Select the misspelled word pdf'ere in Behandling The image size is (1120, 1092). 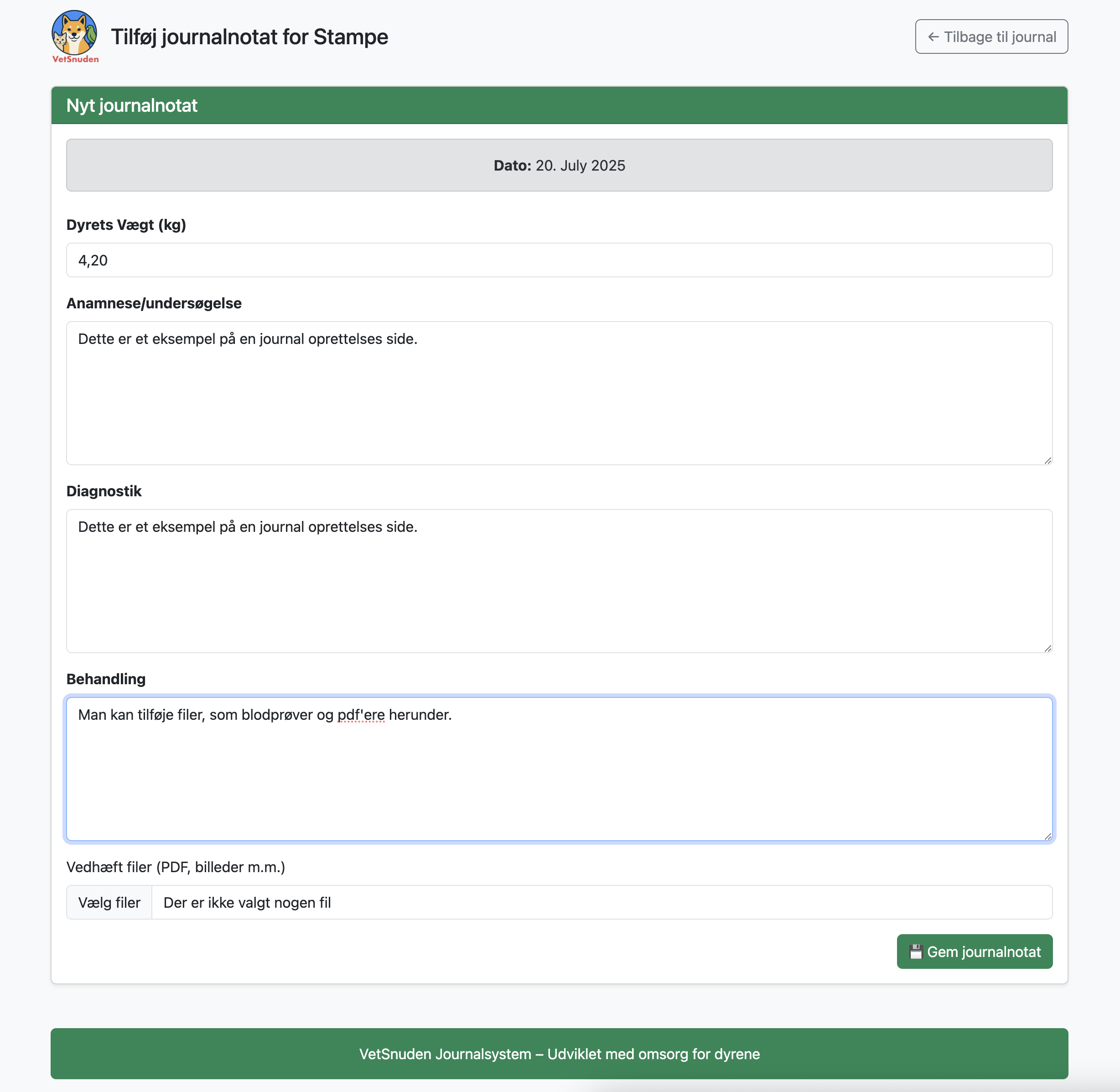pos(360,715)
